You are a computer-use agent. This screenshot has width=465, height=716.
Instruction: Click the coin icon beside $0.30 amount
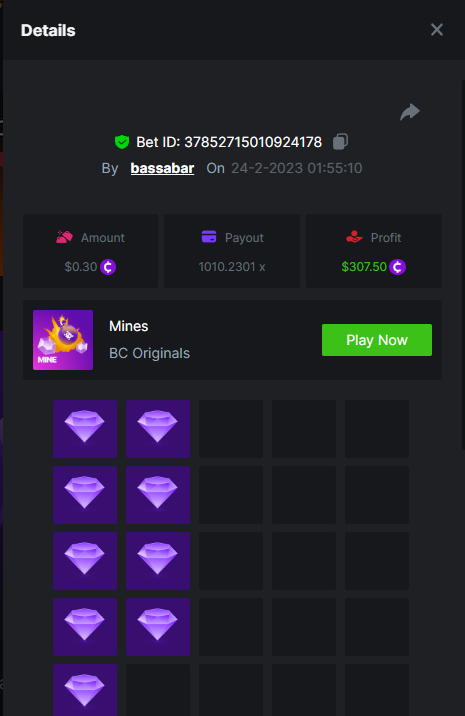click(x=108, y=267)
